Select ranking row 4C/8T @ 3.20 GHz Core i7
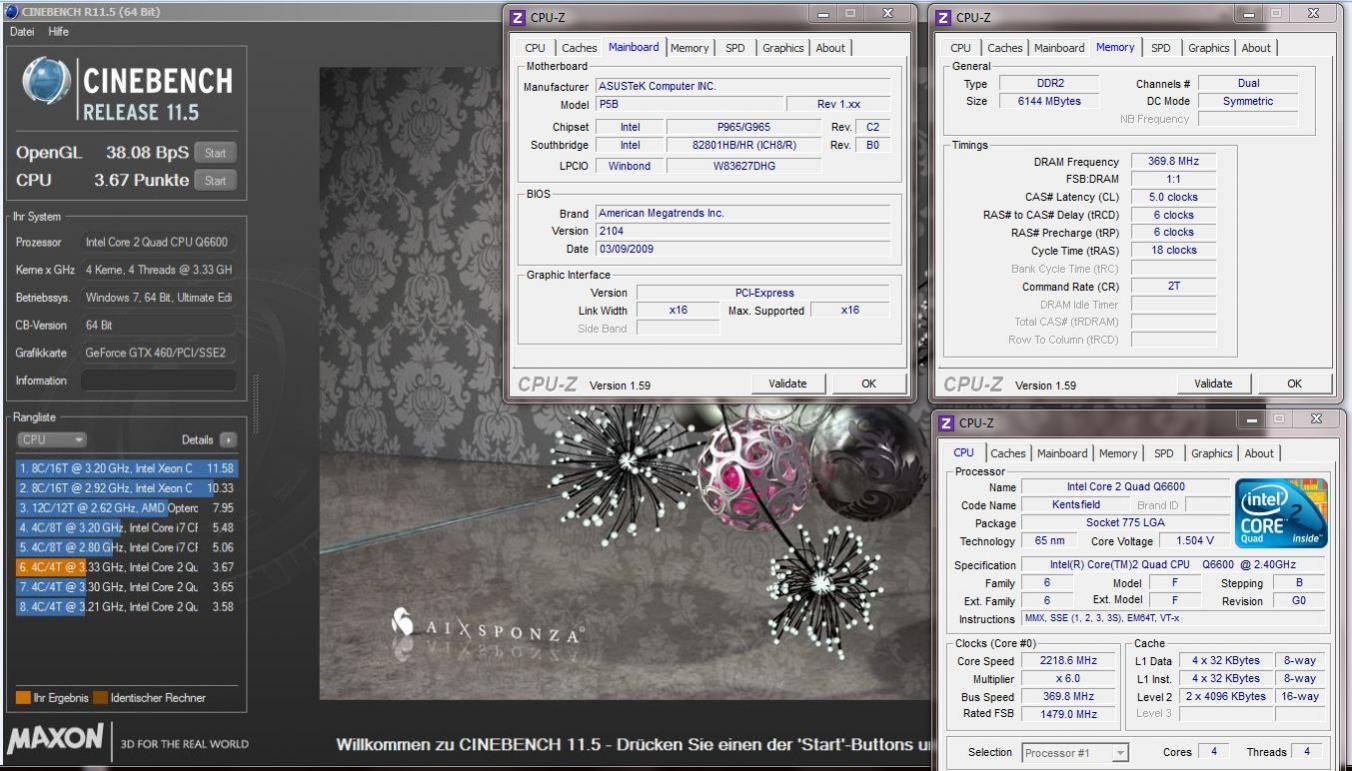This screenshot has width=1352, height=771. tap(127, 528)
